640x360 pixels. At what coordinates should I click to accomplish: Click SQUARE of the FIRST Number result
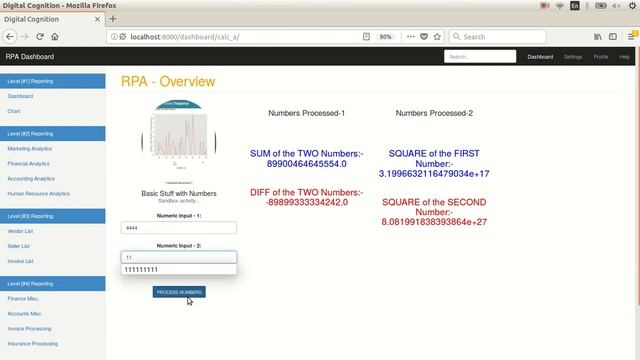pyautogui.click(x=434, y=164)
